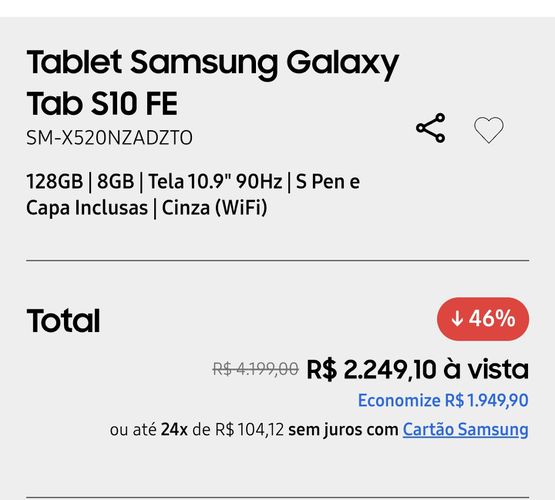
Task: Click the 'sem juros com' text
Action: pyautogui.click(x=343, y=430)
